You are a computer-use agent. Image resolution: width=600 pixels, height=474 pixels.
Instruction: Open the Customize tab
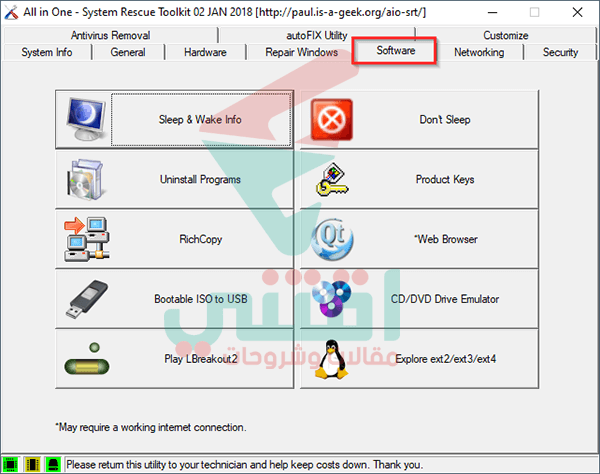(505, 35)
